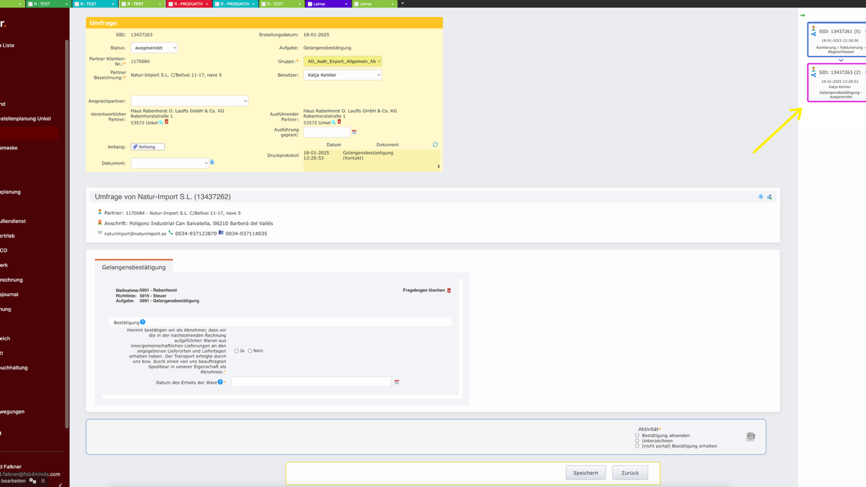Click the trash icon next to Fragebogen löschen

pyautogui.click(x=449, y=290)
